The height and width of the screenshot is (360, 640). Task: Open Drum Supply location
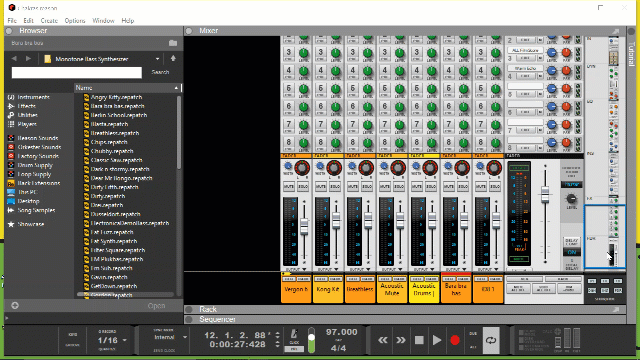coord(35,165)
